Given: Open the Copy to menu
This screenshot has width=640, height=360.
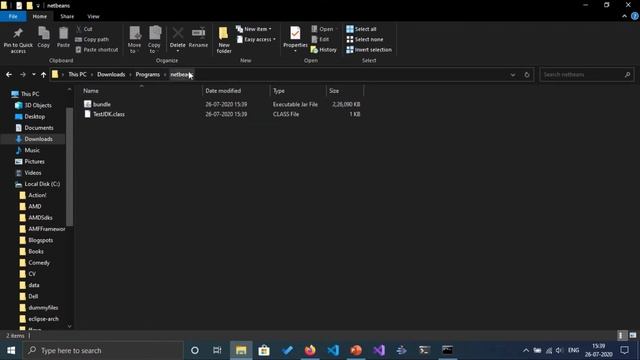Looking at the screenshot, I should click(x=154, y=40).
